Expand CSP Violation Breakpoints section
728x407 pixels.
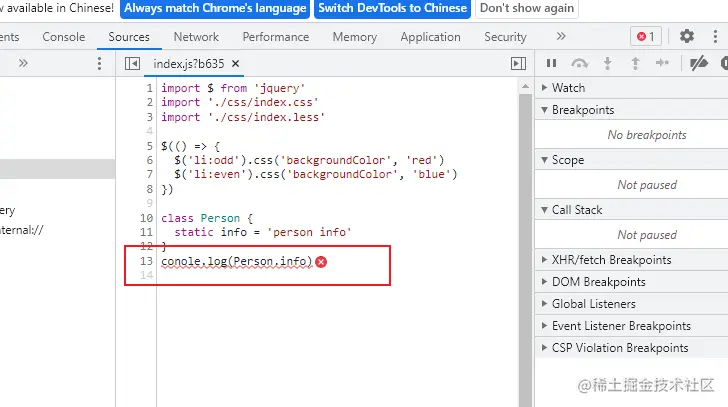[x=631, y=348]
